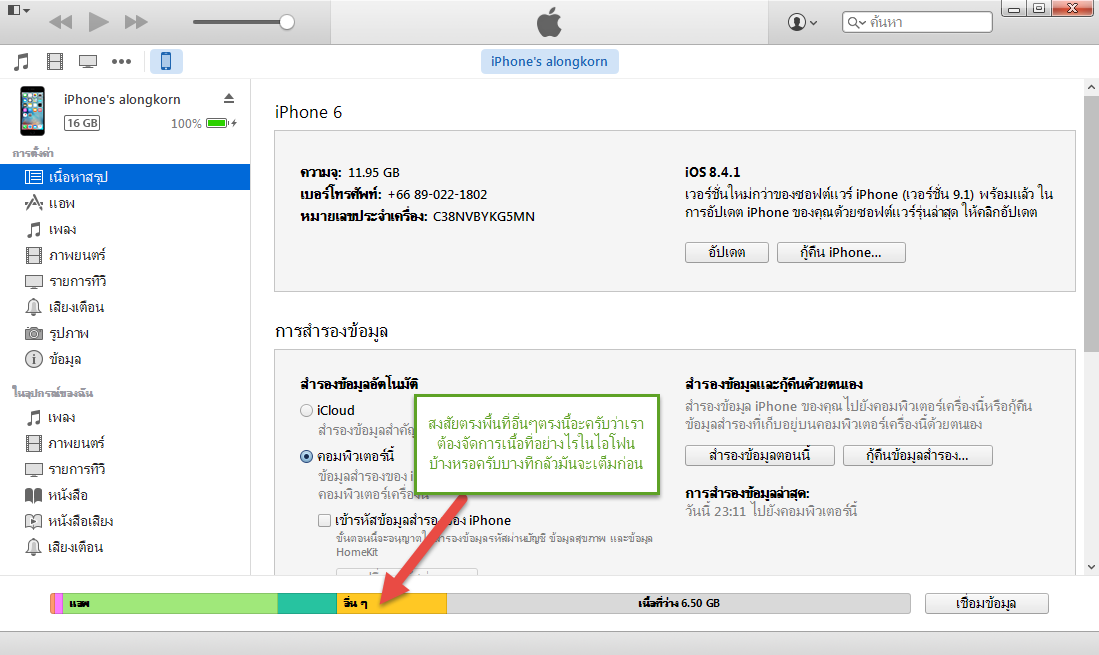Click กู้คืนข้อมูลสำรอง... restore backup button

click(x=917, y=455)
